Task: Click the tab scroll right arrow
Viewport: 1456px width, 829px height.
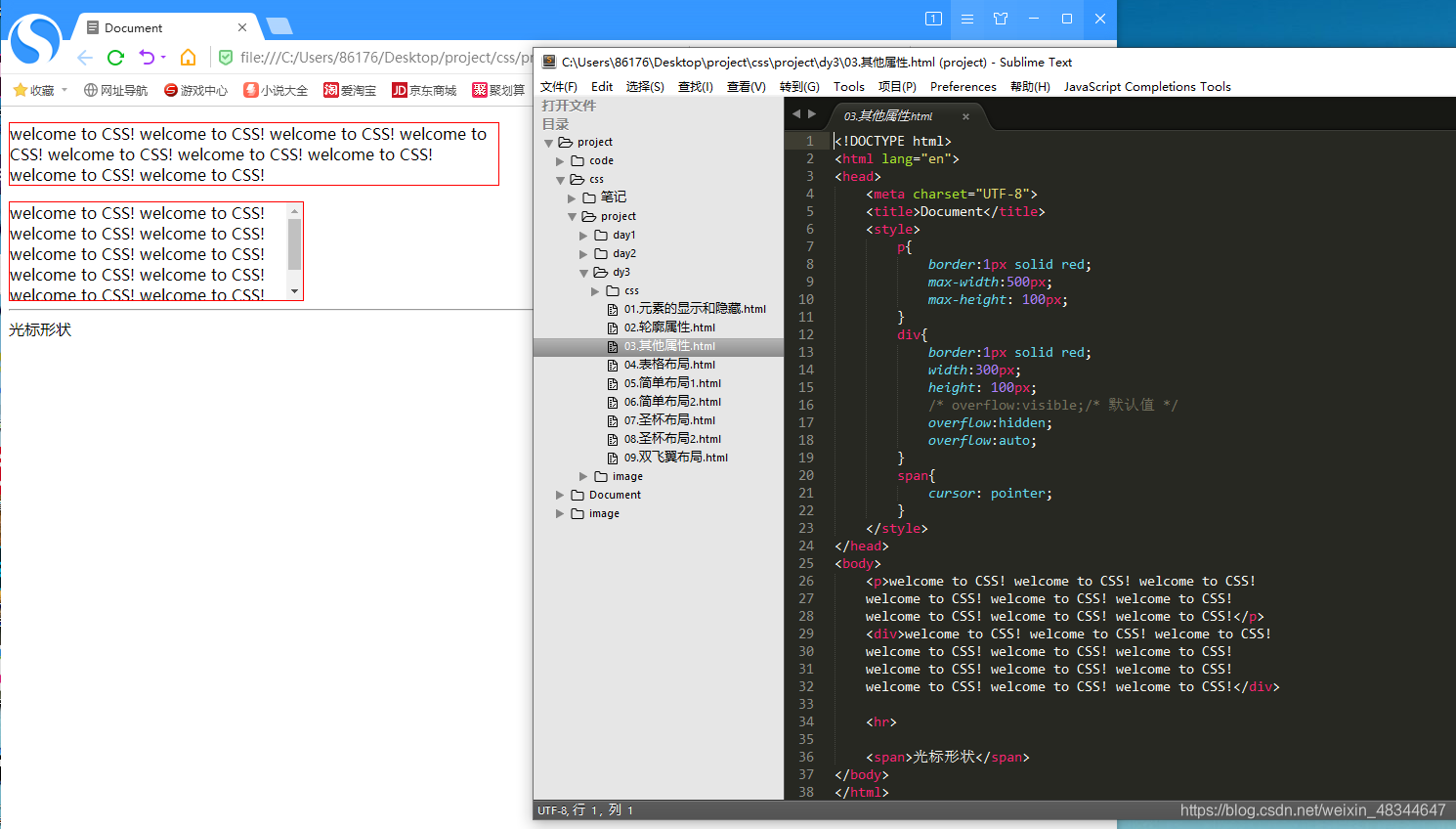Action: [x=812, y=114]
